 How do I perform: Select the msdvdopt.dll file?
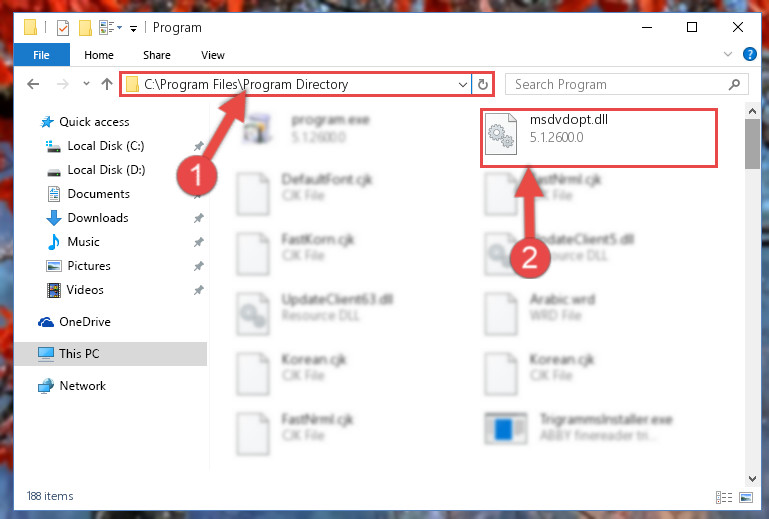[x=599, y=138]
